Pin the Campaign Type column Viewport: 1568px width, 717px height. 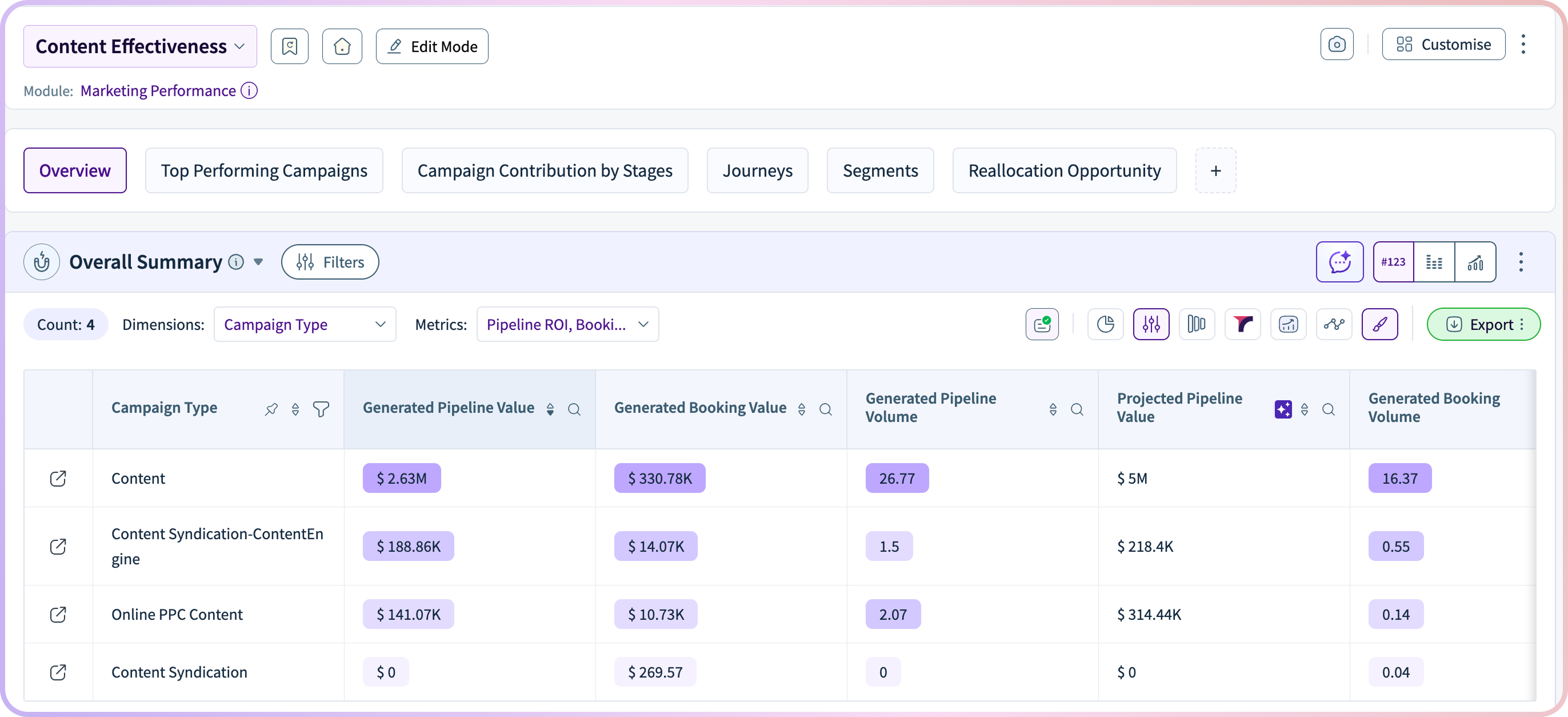pos(271,409)
